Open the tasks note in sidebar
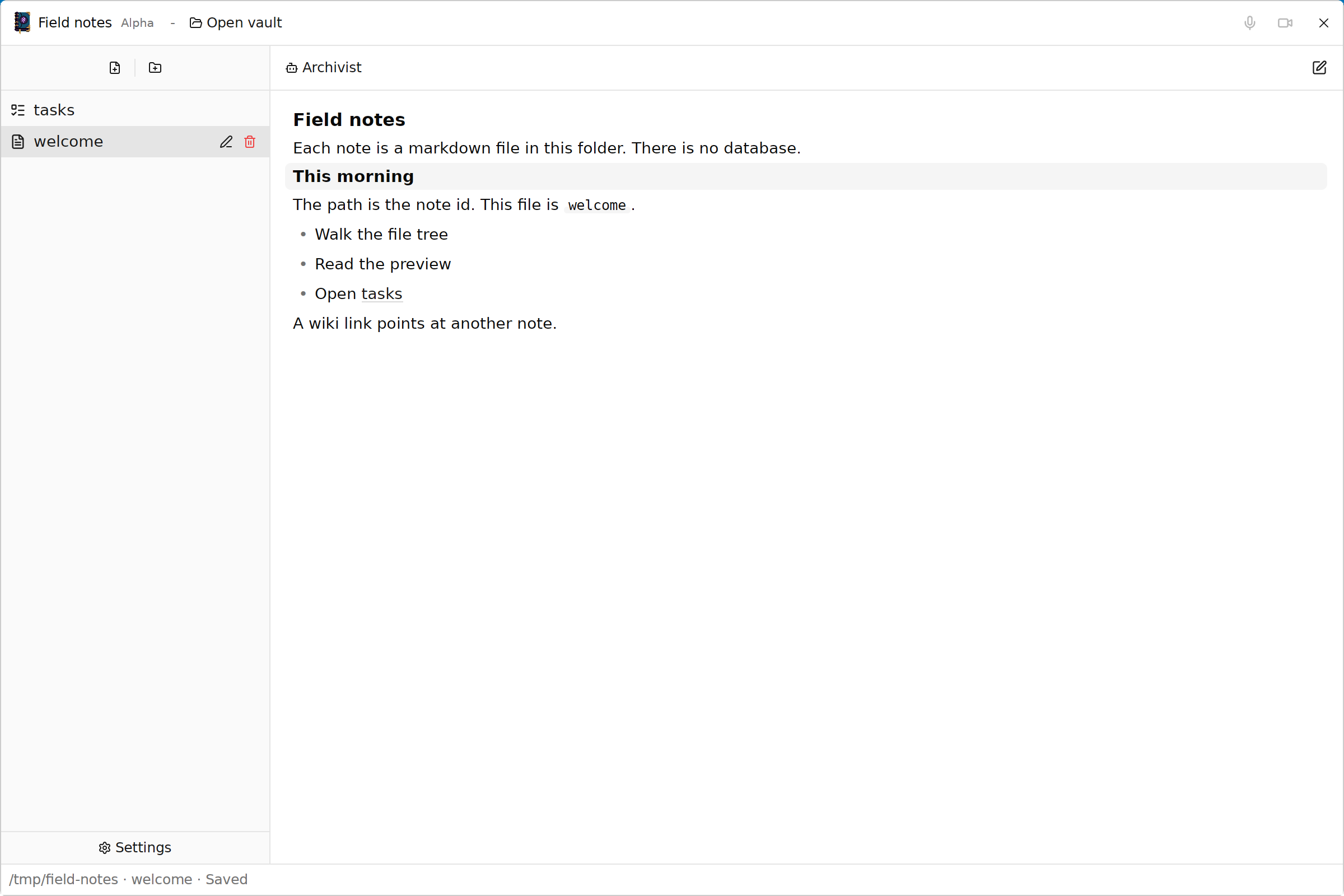This screenshot has width=1344, height=896. (x=136, y=110)
